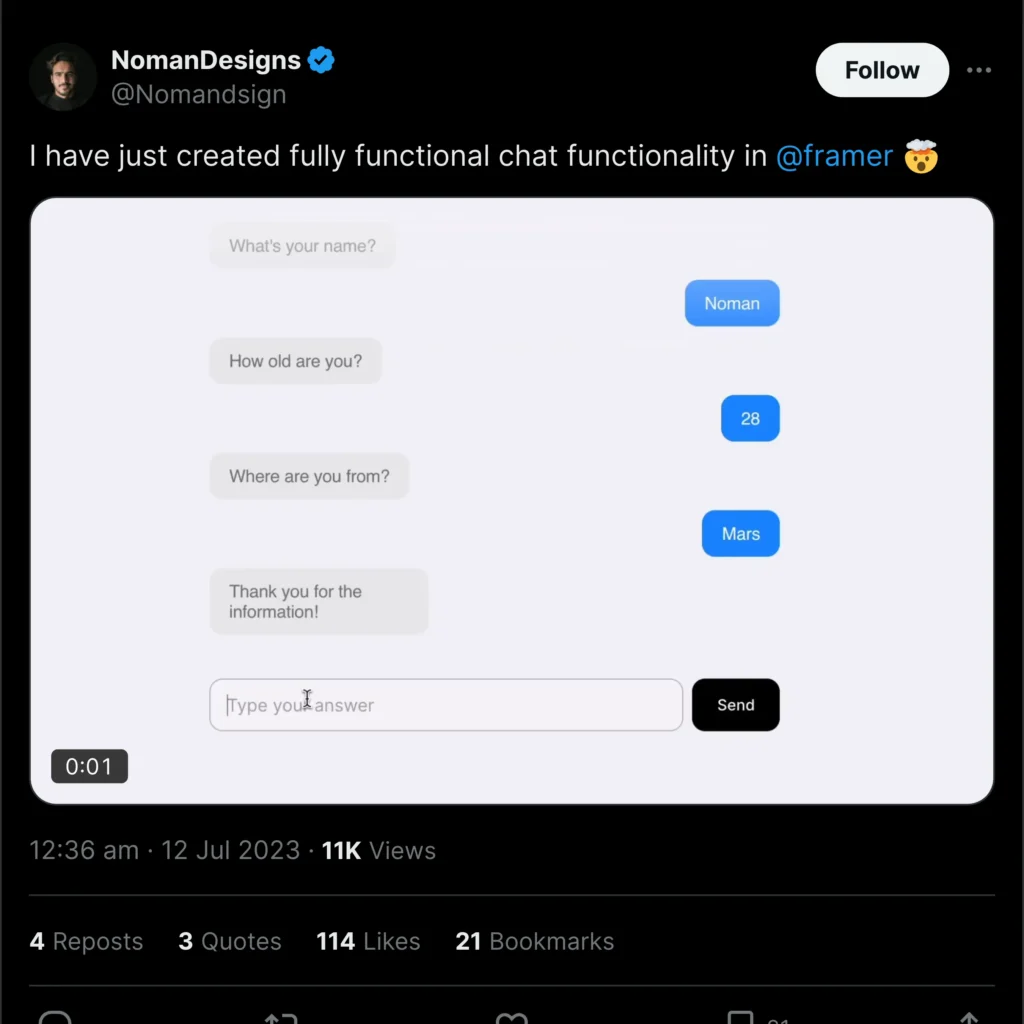
Task: Click the 12:36 am post timestamp
Action: click(84, 850)
